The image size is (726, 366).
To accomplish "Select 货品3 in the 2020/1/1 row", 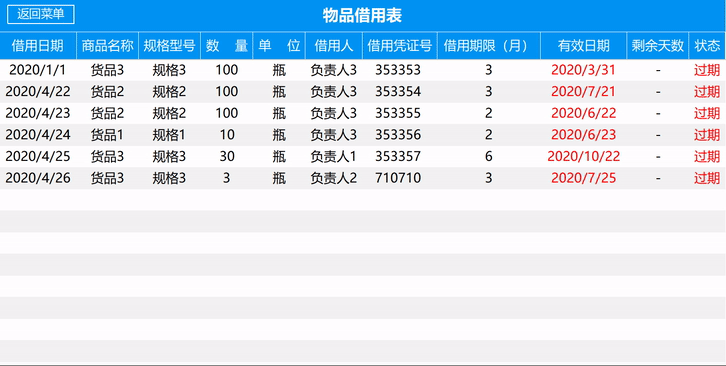I will pos(107,70).
